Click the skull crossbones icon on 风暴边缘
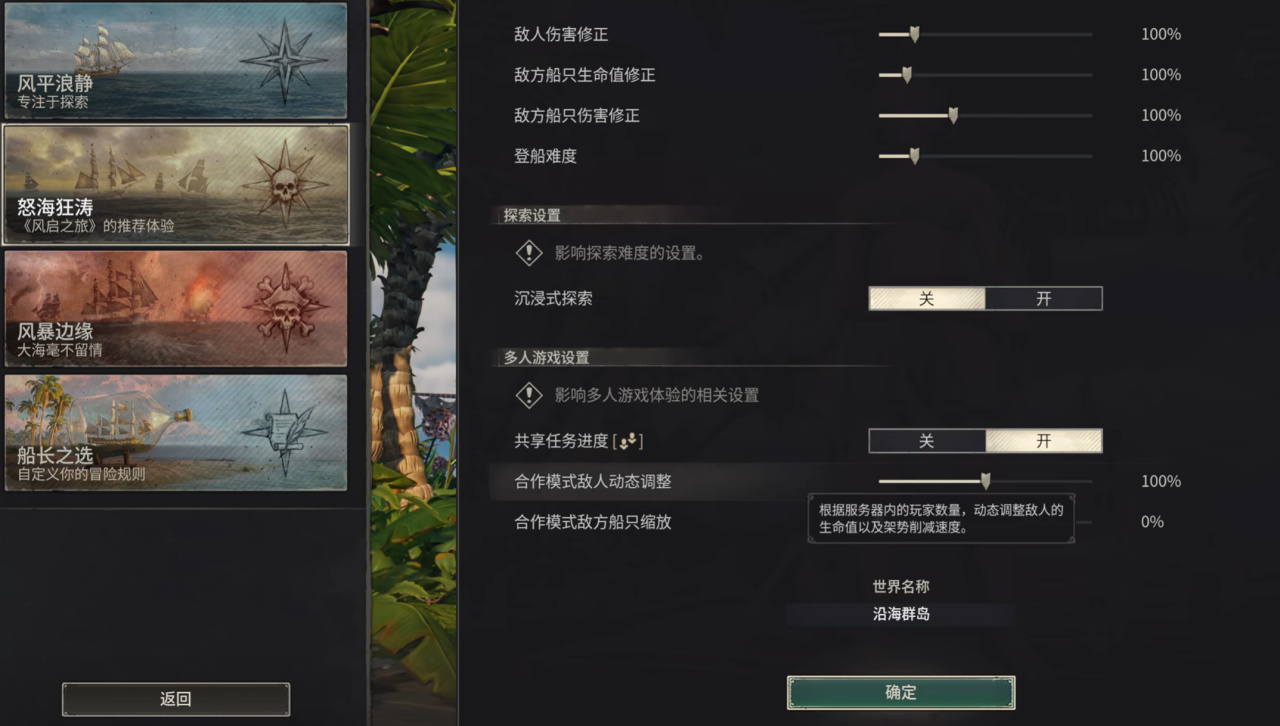Screen dimensions: 1280x726 point(286,307)
